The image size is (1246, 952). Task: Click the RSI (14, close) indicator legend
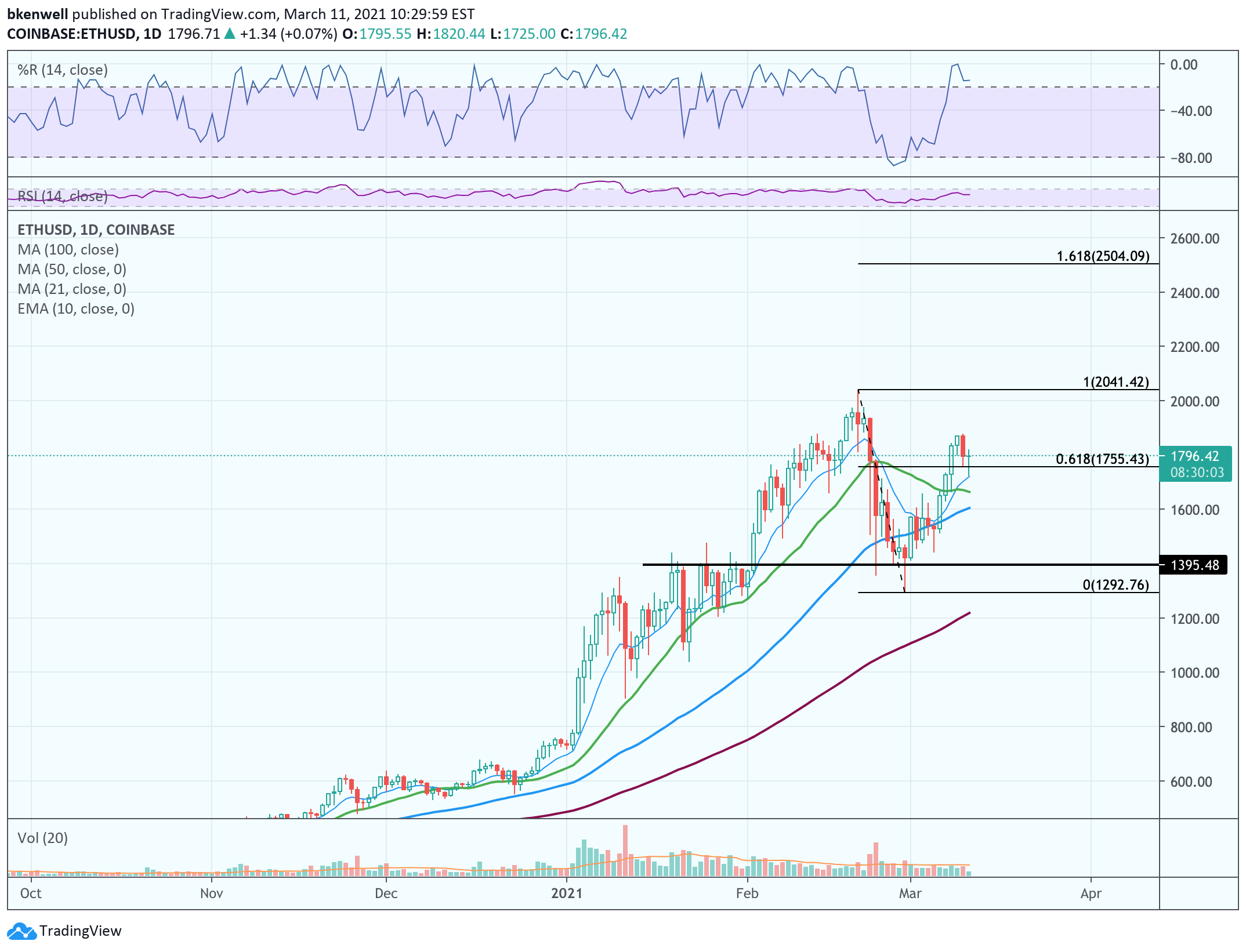(63, 197)
